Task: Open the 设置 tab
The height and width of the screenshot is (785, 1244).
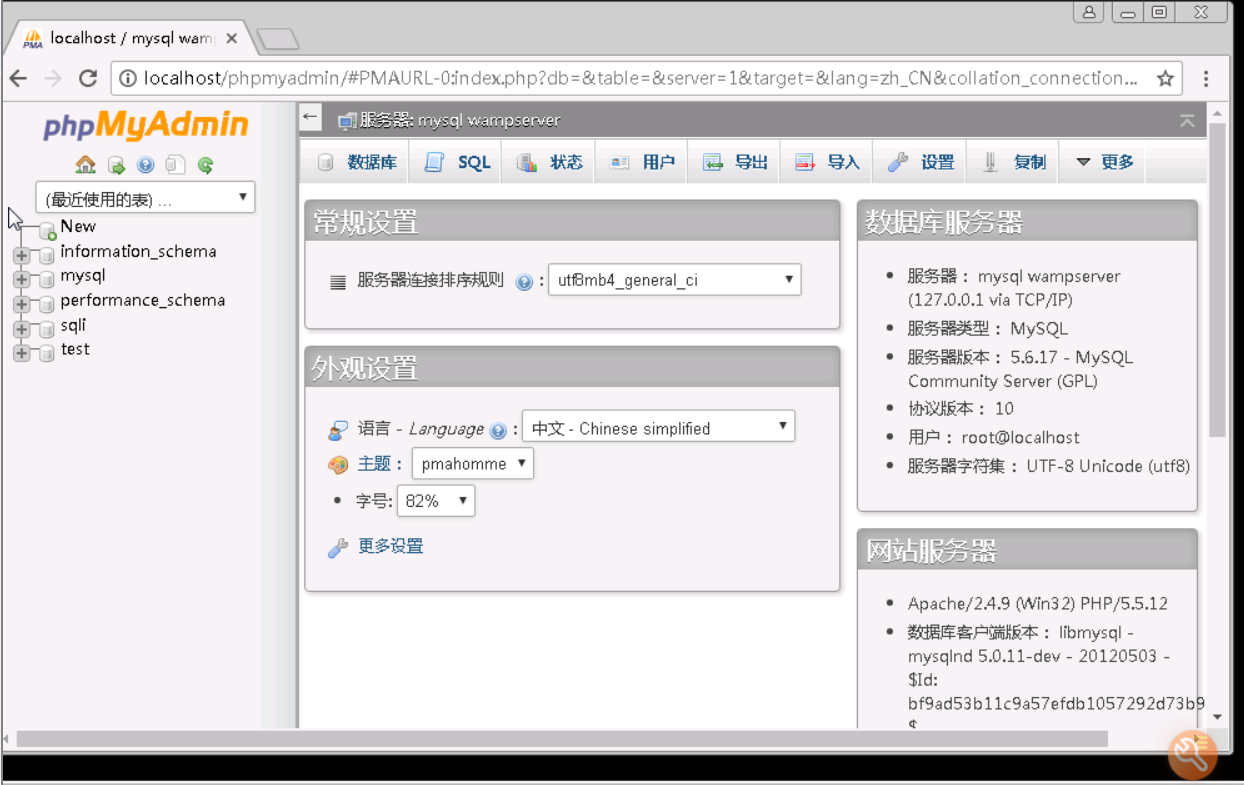Action: pos(919,162)
